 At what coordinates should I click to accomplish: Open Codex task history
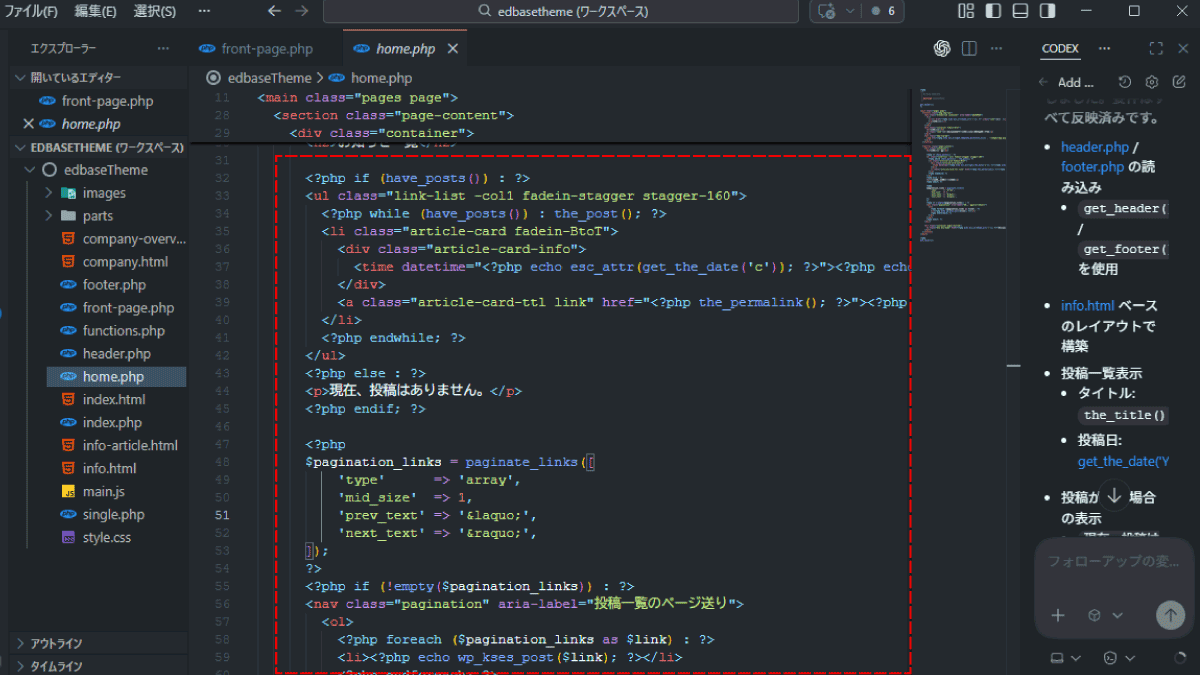pyautogui.click(x=1125, y=82)
